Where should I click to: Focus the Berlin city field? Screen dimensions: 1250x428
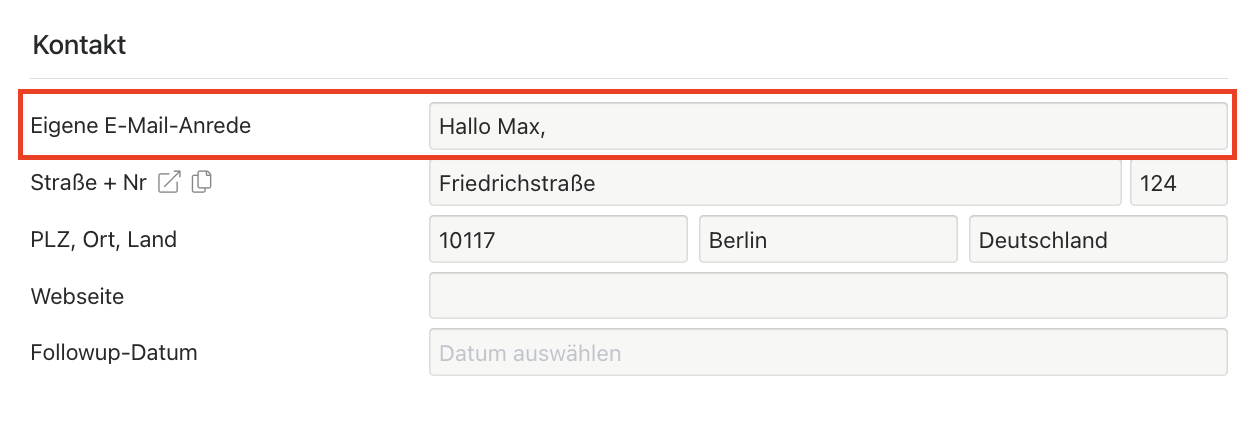pyautogui.click(x=828, y=240)
